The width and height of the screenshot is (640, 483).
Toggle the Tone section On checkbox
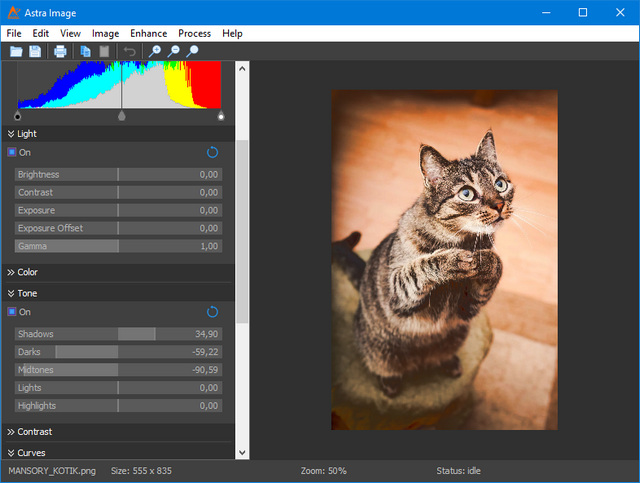tap(12, 312)
